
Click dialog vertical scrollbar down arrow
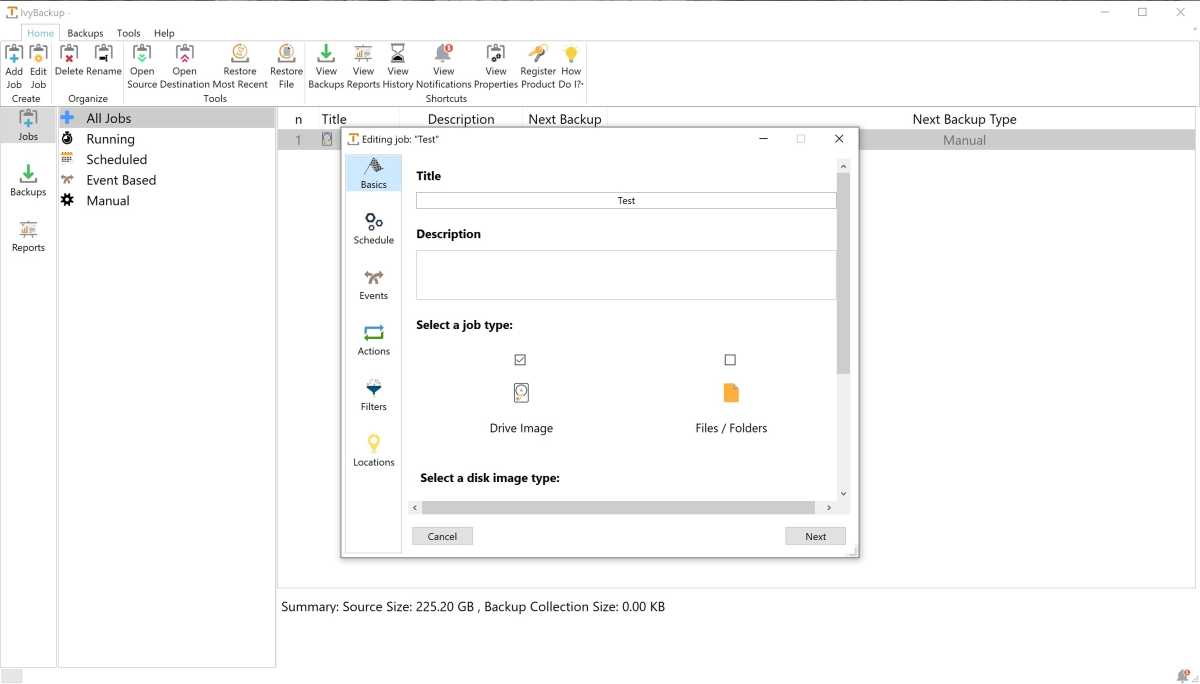point(843,493)
